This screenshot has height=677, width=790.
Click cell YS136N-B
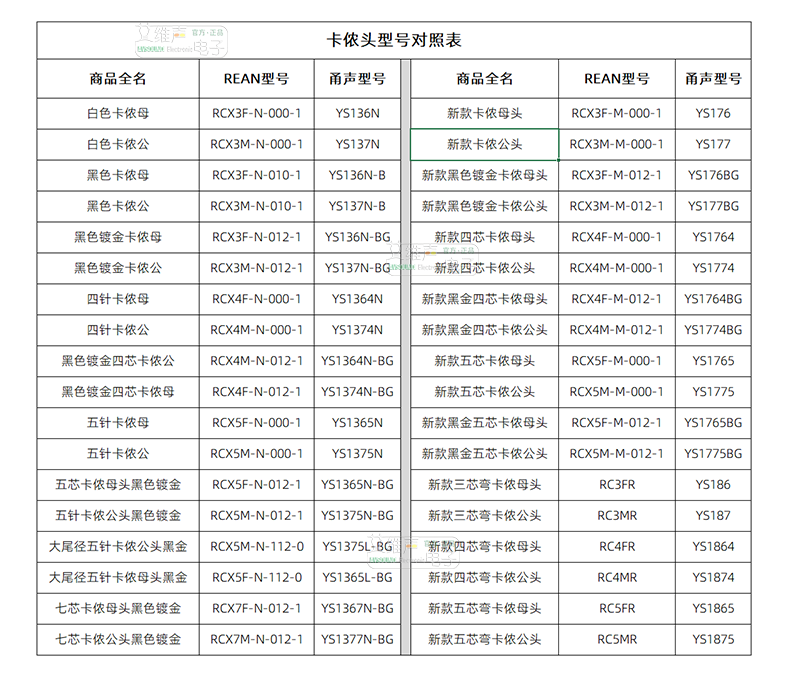(357, 175)
